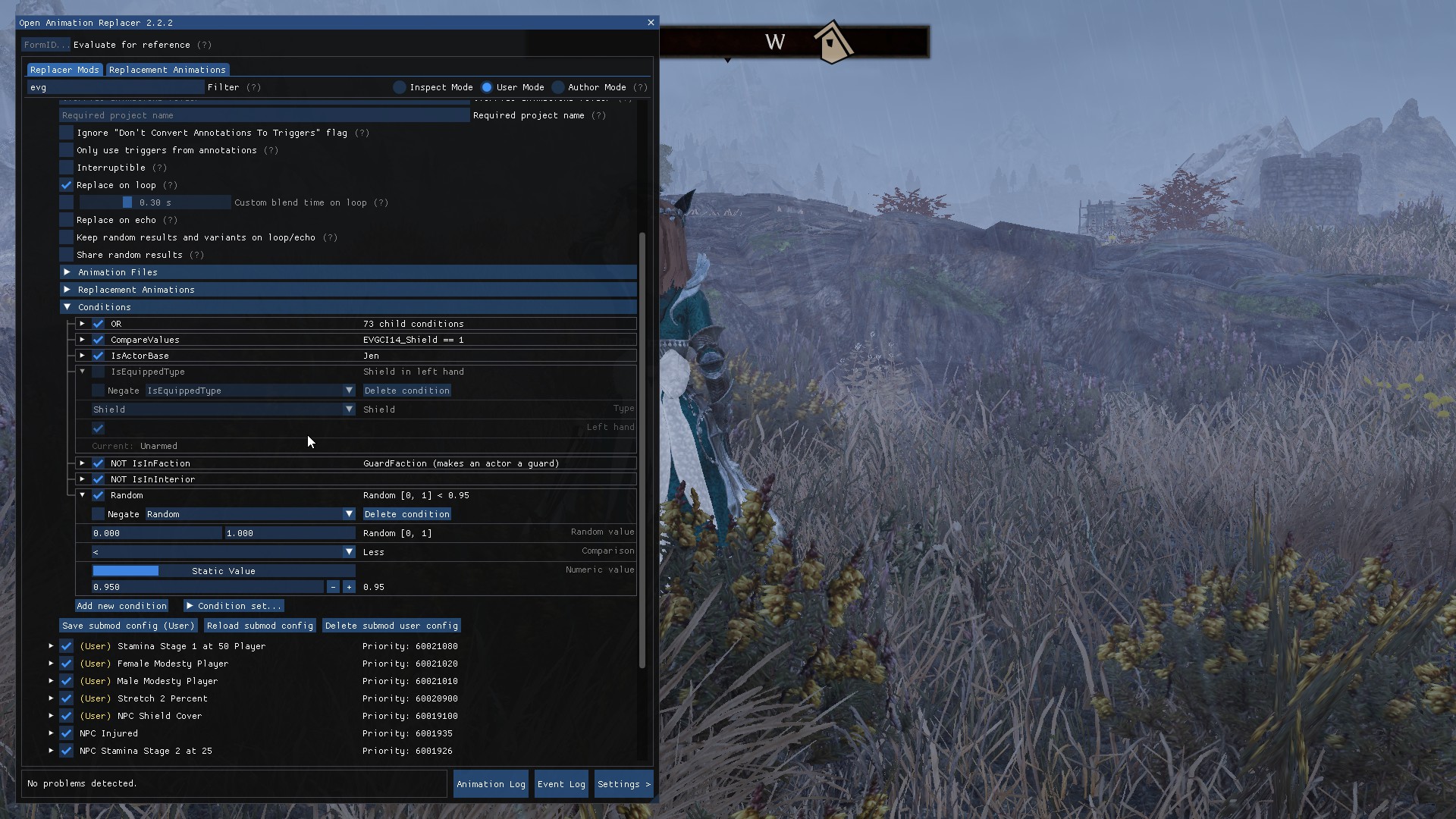This screenshot has height=819, width=1456.
Task: Select Inspect Mode radio button
Action: pos(400,87)
